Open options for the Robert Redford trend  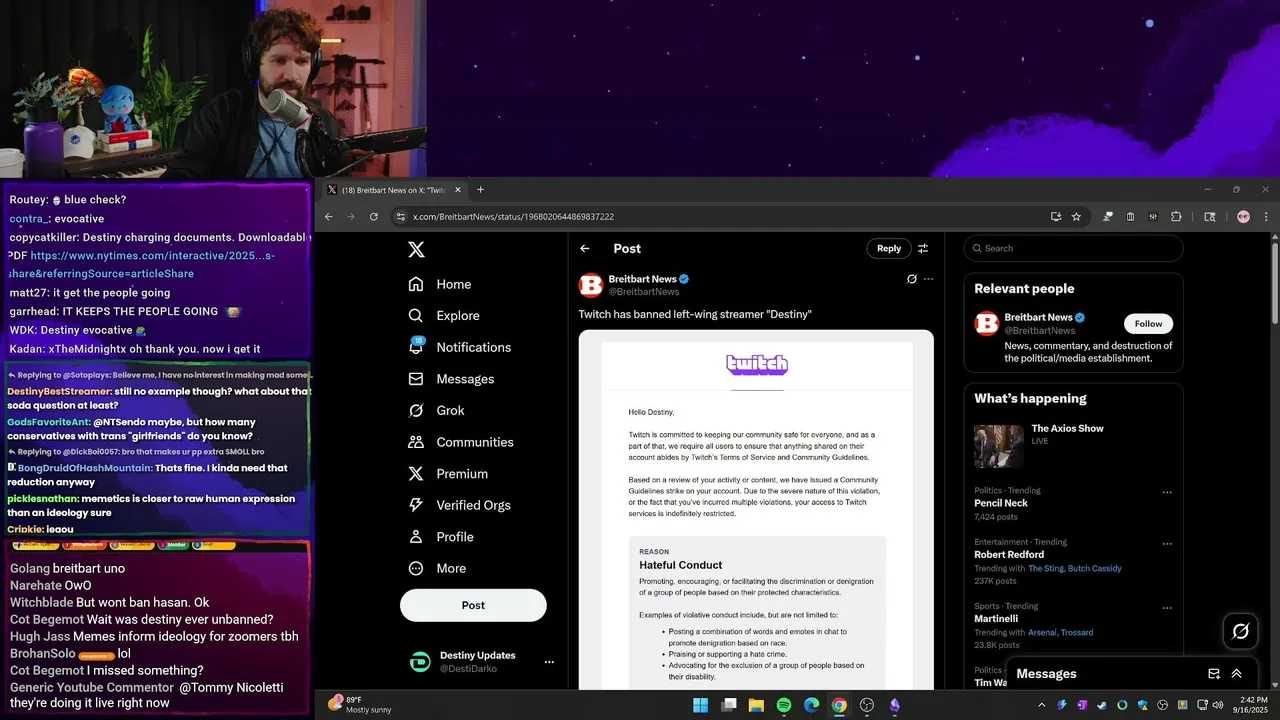[x=1167, y=544]
